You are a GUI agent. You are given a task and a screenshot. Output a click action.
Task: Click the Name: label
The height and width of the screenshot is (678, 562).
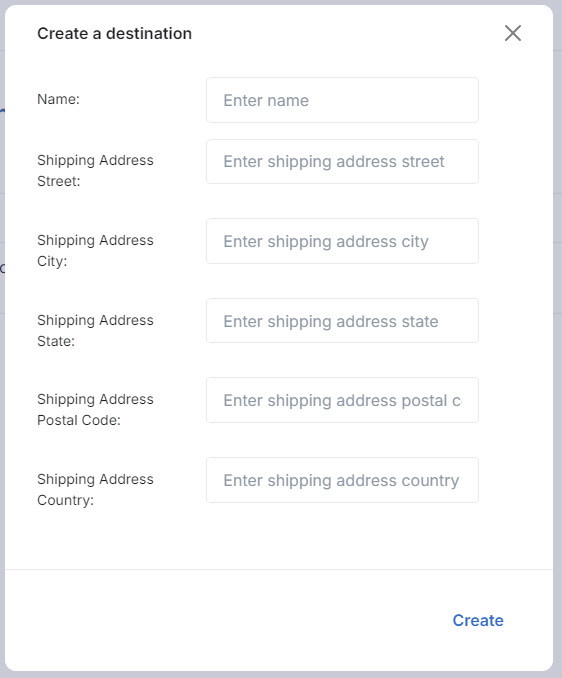tap(58, 99)
